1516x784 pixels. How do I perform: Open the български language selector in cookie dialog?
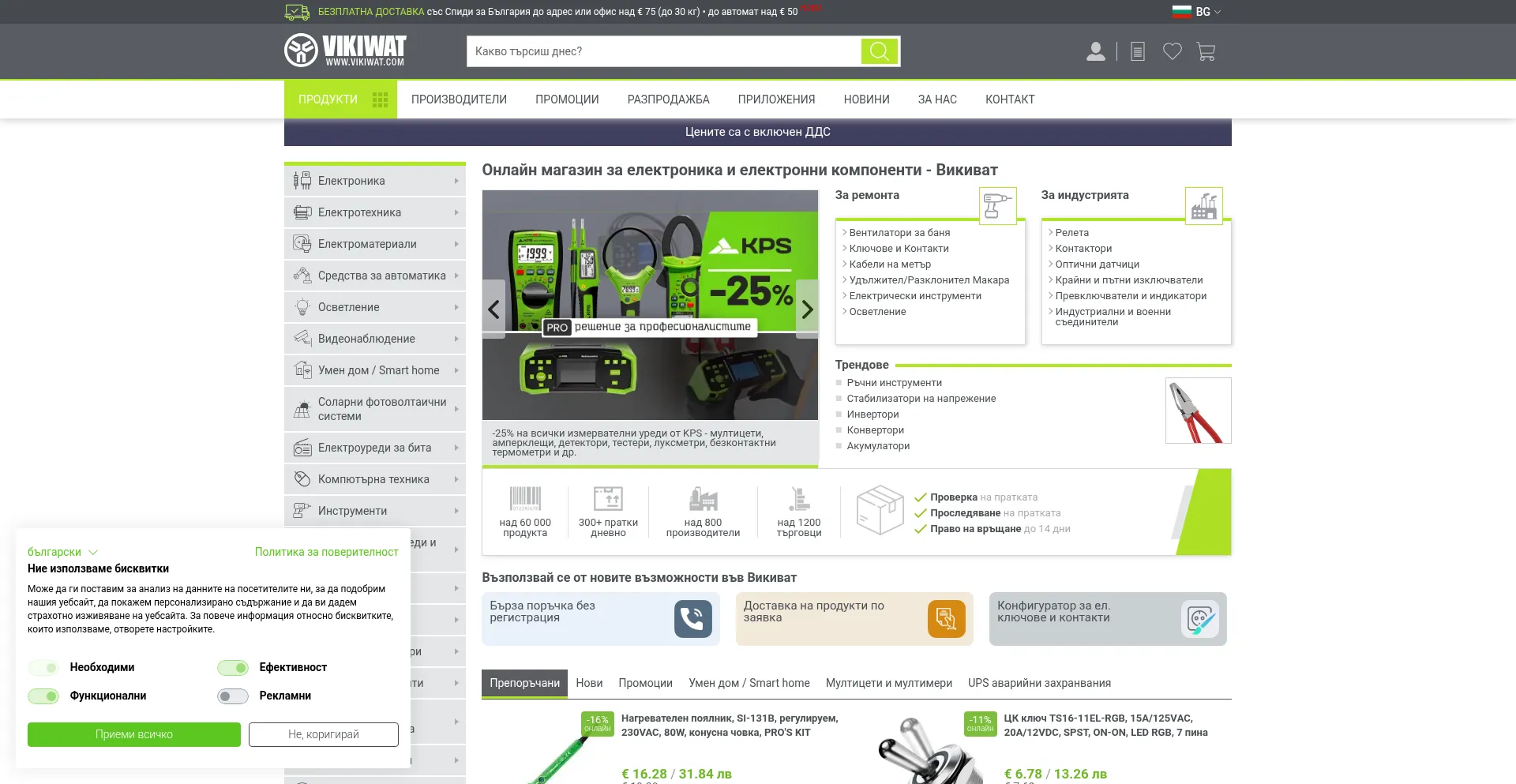pos(62,552)
